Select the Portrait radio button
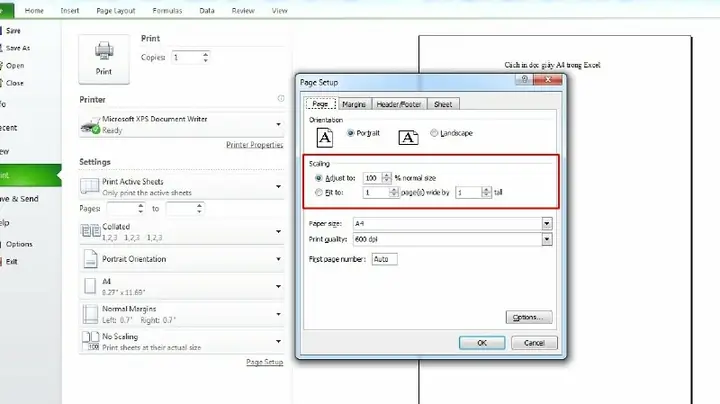 tap(351, 133)
